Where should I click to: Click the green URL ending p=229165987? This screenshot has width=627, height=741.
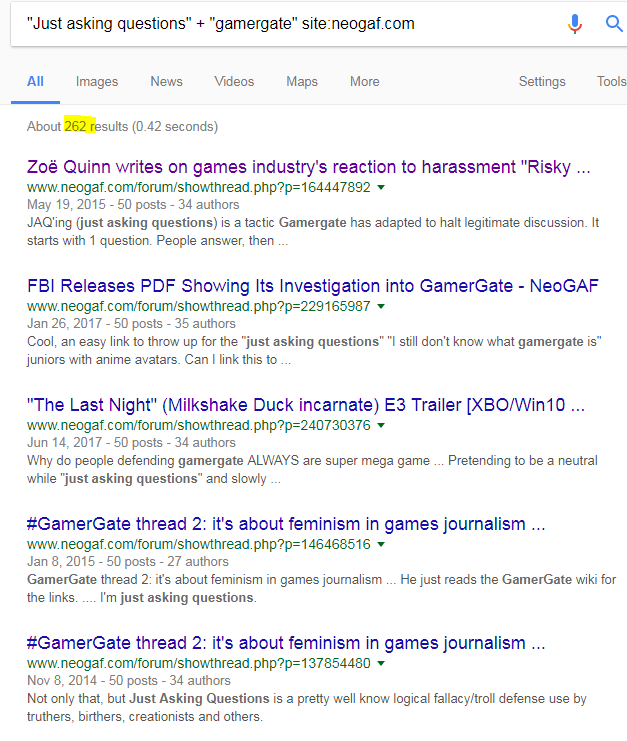point(198,307)
